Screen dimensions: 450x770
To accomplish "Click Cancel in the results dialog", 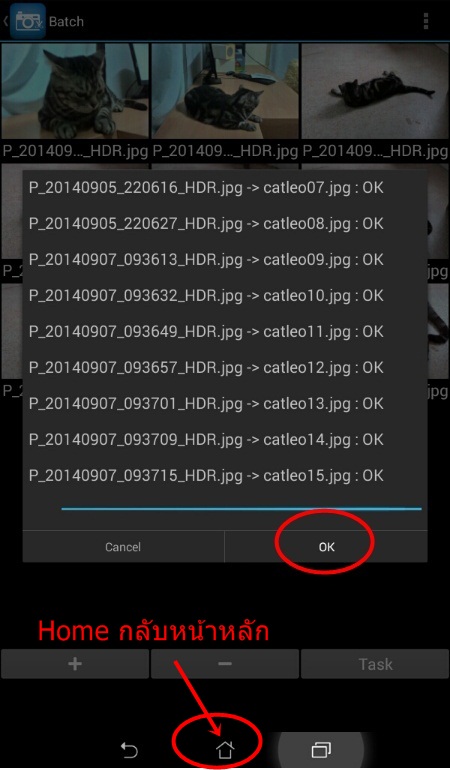I will (123, 547).
